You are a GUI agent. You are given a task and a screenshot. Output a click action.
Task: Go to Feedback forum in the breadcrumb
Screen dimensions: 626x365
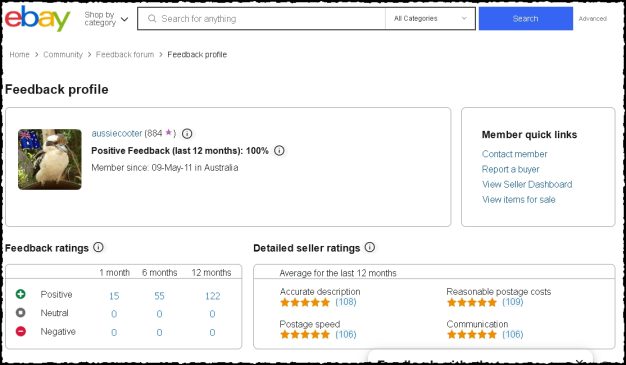tap(125, 55)
